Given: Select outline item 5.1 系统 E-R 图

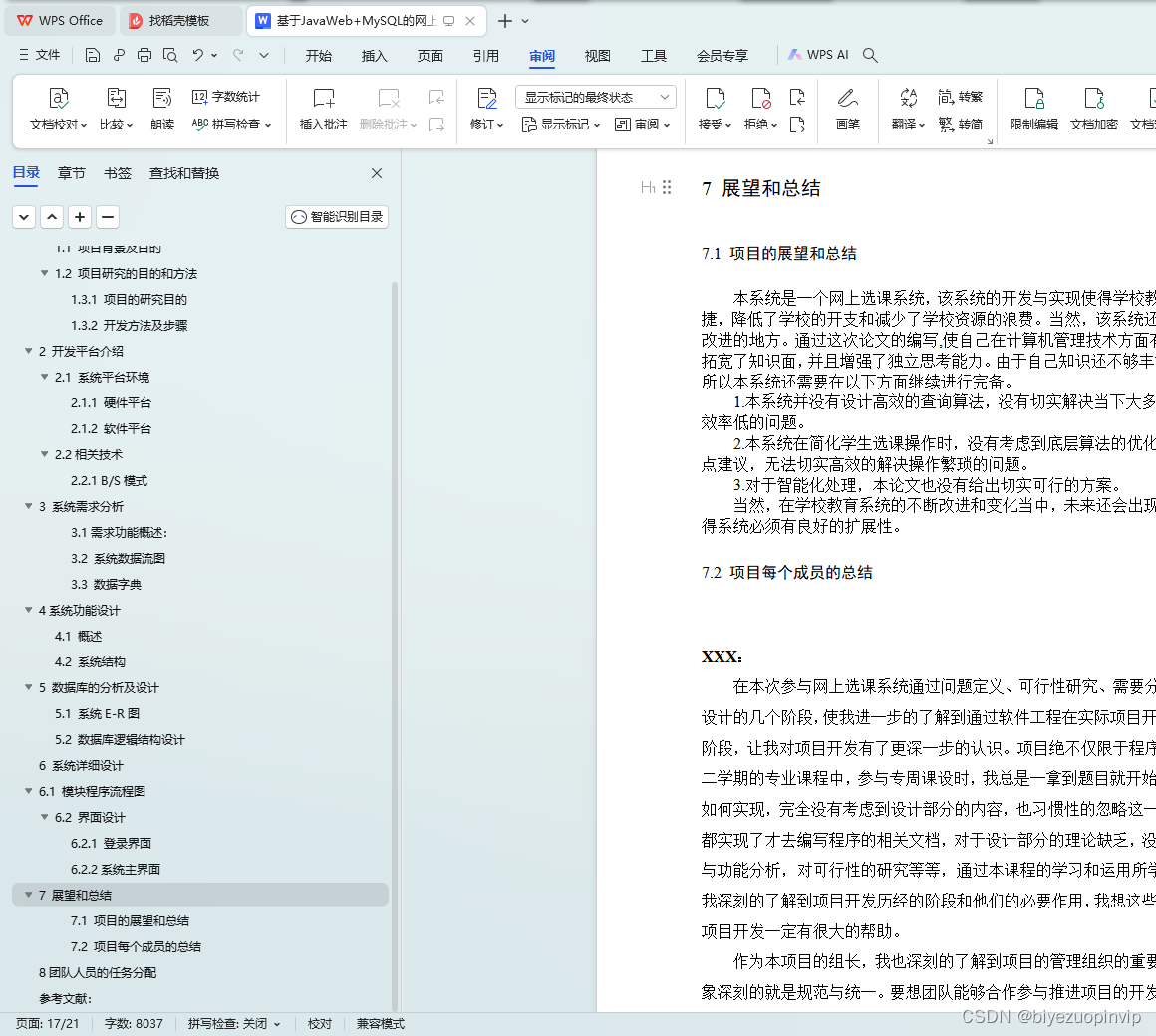Looking at the screenshot, I should (100, 713).
